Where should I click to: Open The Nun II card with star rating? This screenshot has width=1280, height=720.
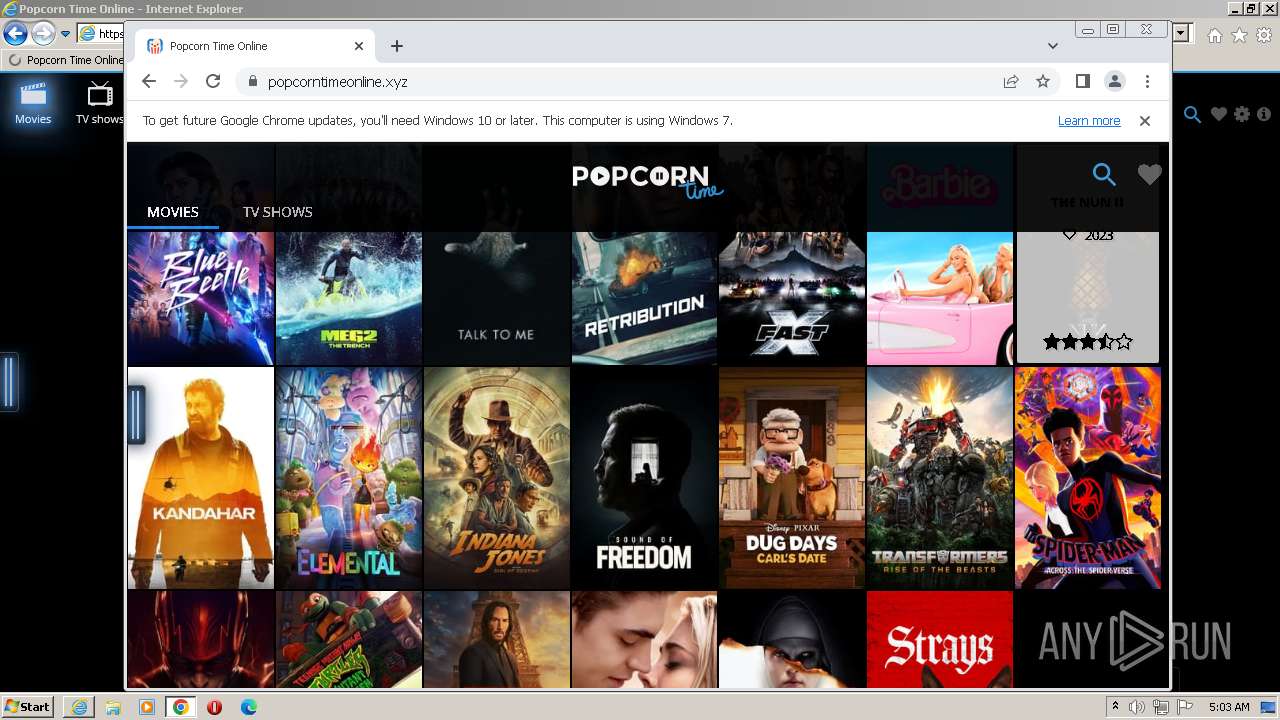pyautogui.click(x=1088, y=298)
